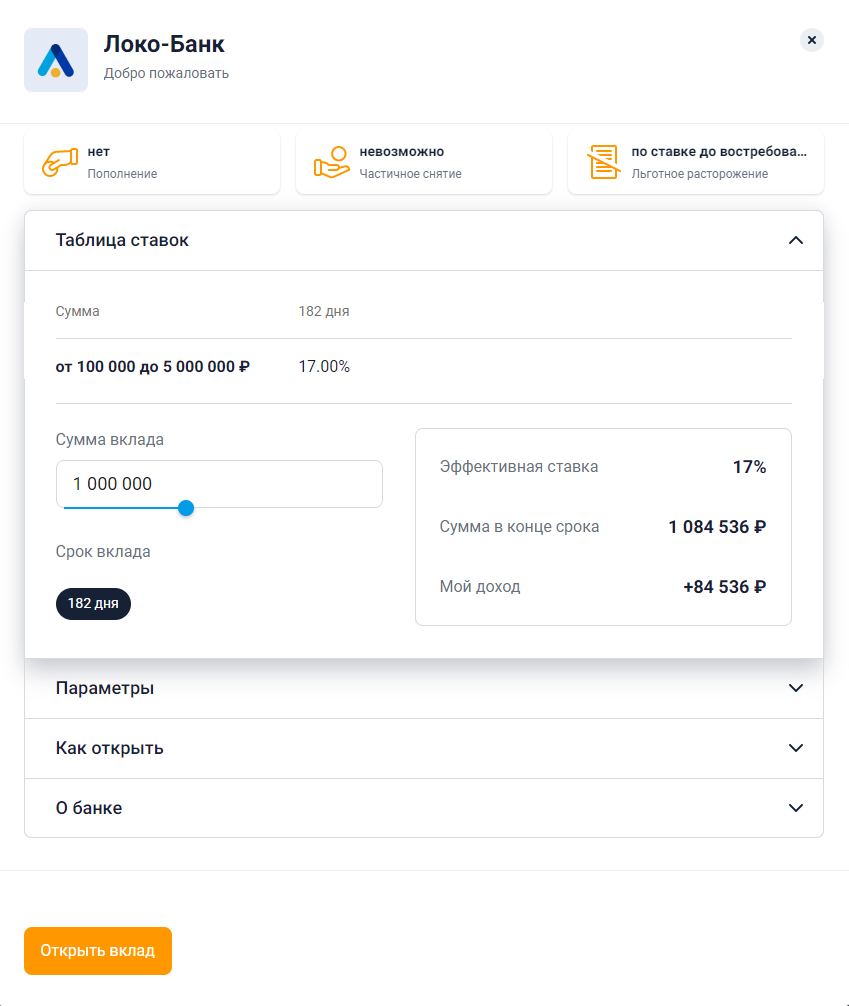Viewport: 849px width, 1006px height.
Task: Select the 182 дня term chip
Action: click(x=93, y=604)
